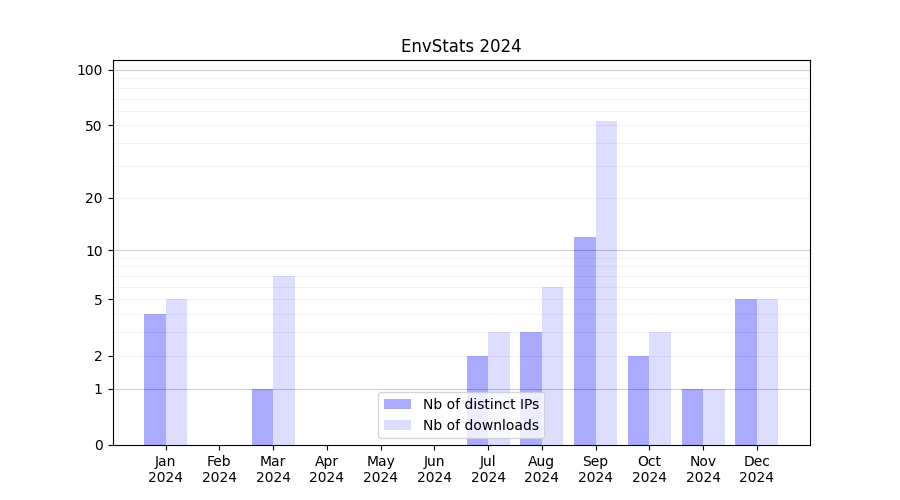
Task: Click the September downloads bar
Action: pos(606,283)
